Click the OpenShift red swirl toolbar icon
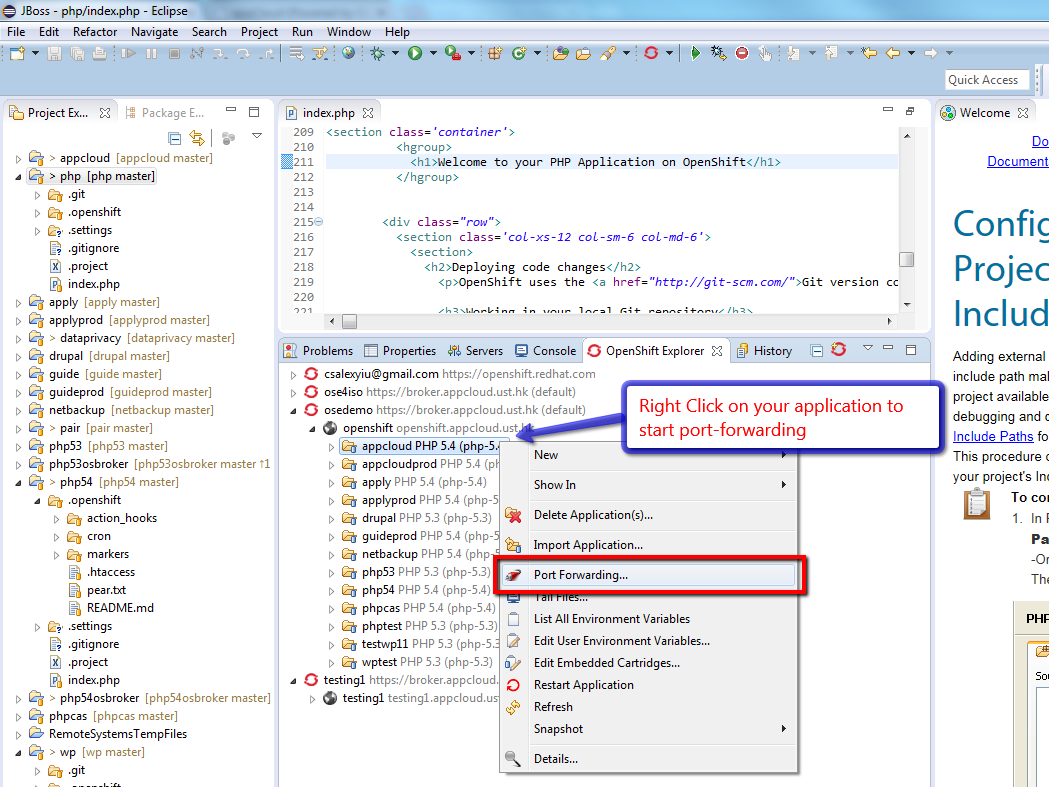 pos(651,53)
